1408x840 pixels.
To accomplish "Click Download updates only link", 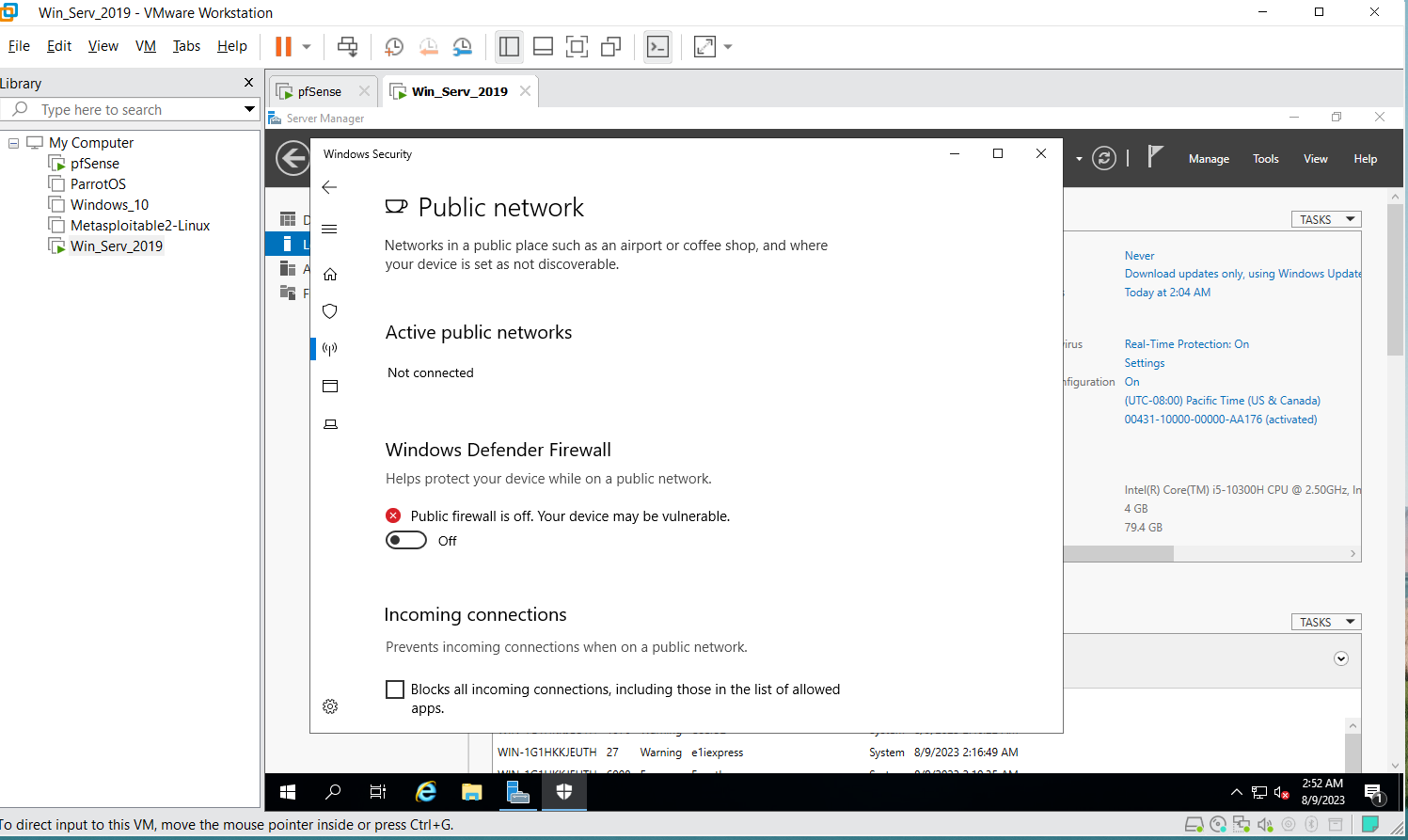I will (x=1243, y=274).
